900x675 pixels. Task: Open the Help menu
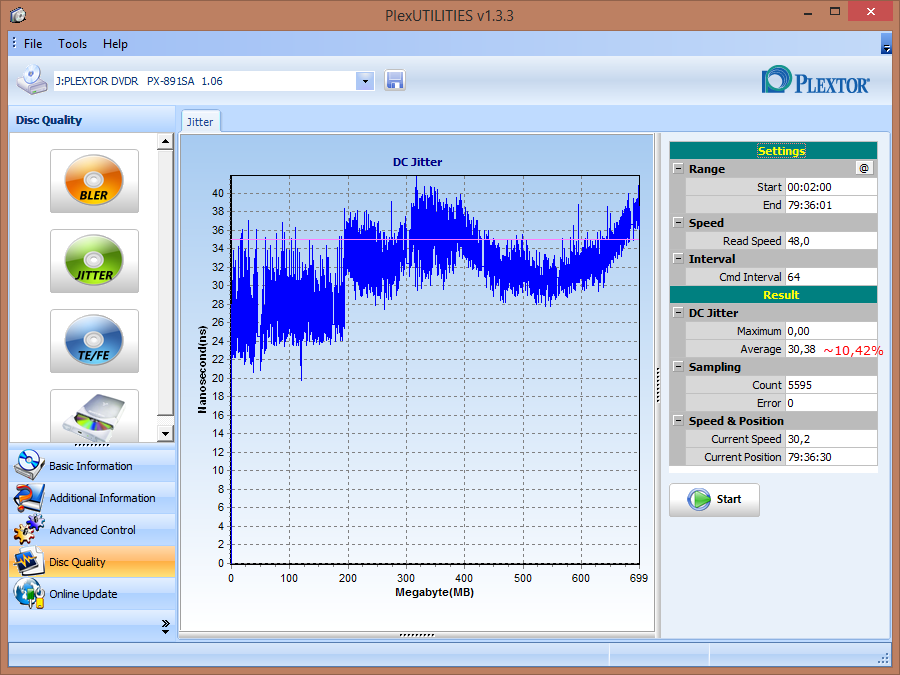tap(115, 44)
